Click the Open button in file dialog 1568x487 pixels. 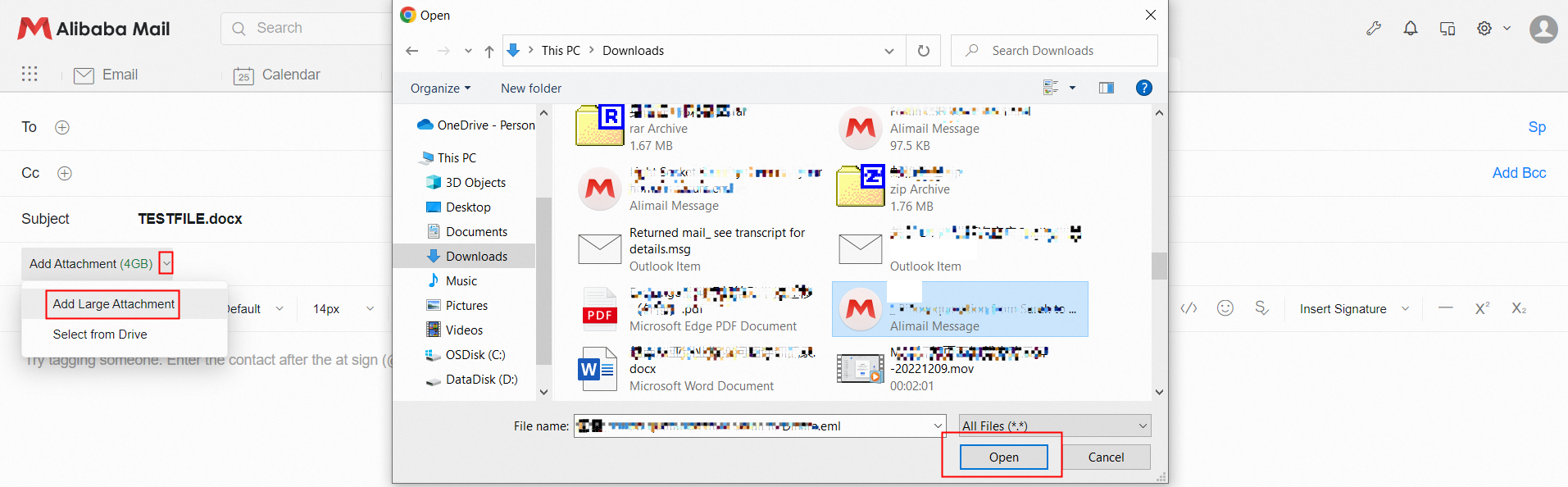[x=1003, y=457]
